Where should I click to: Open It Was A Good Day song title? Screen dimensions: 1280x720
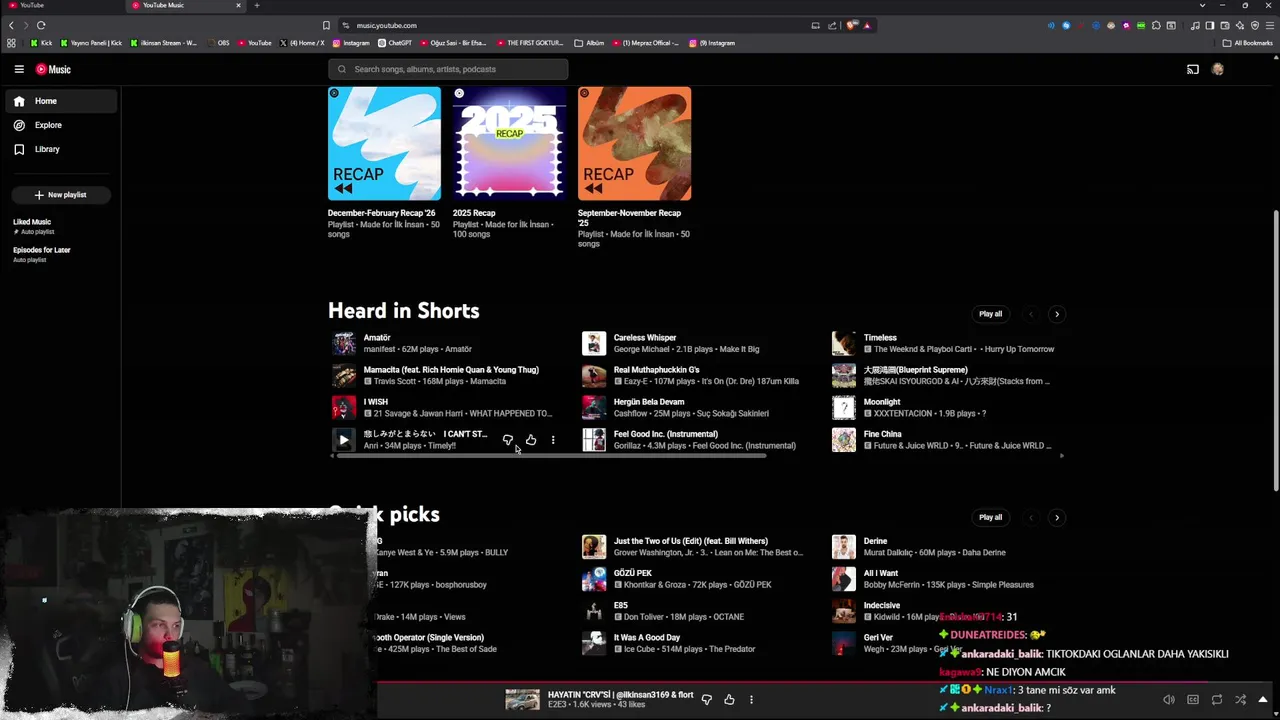pos(647,637)
